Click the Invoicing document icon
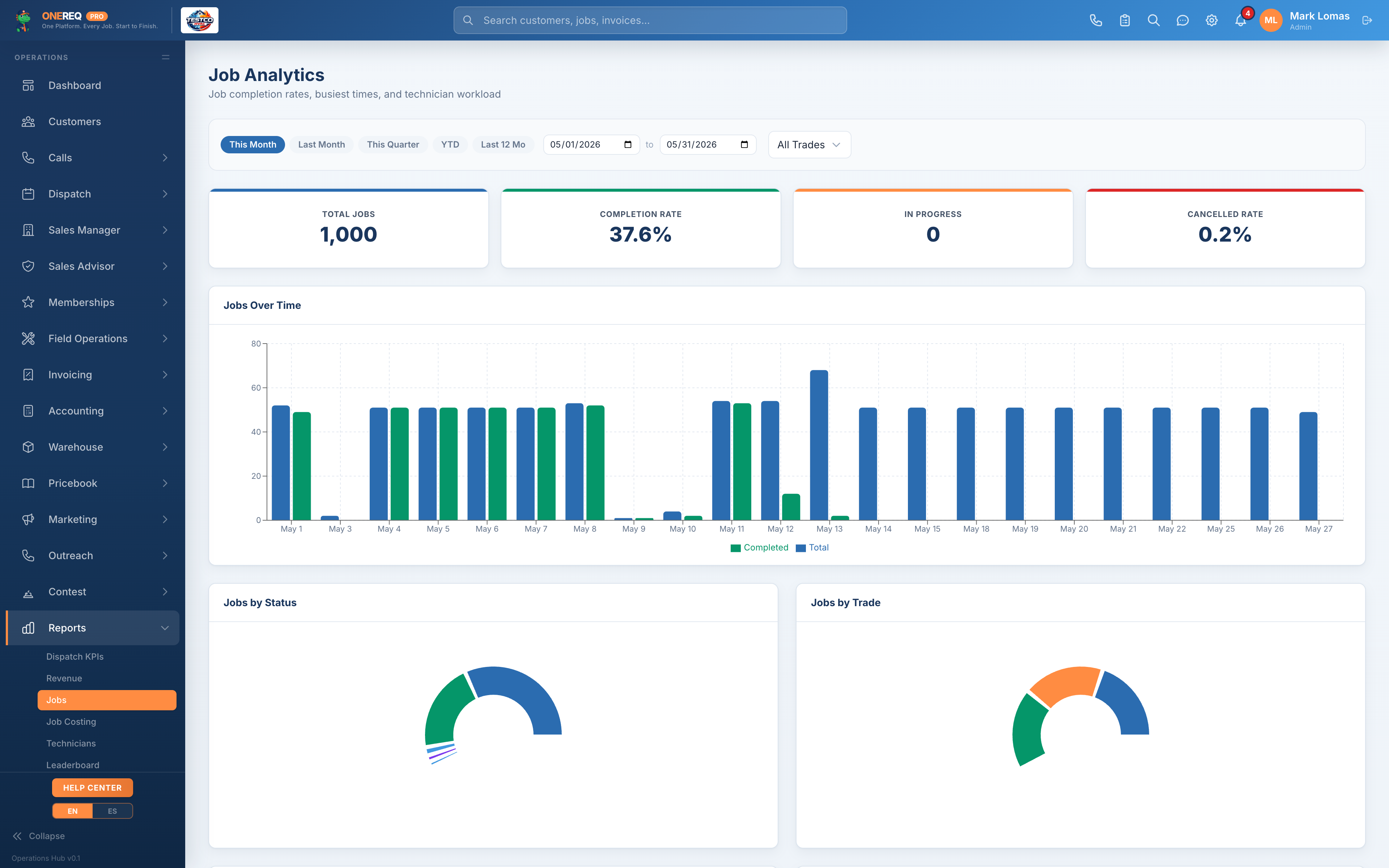The width and height of the screenshot is (1389, 868). coord(28,375)
